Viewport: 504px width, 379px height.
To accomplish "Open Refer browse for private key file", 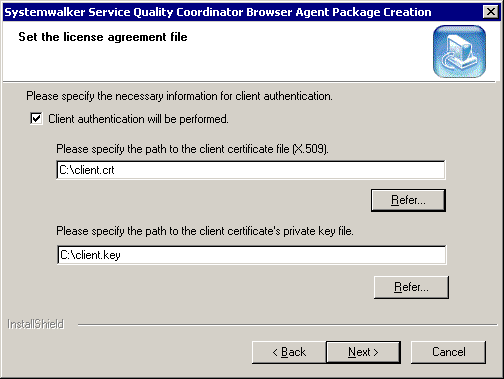I will [411, 287].
